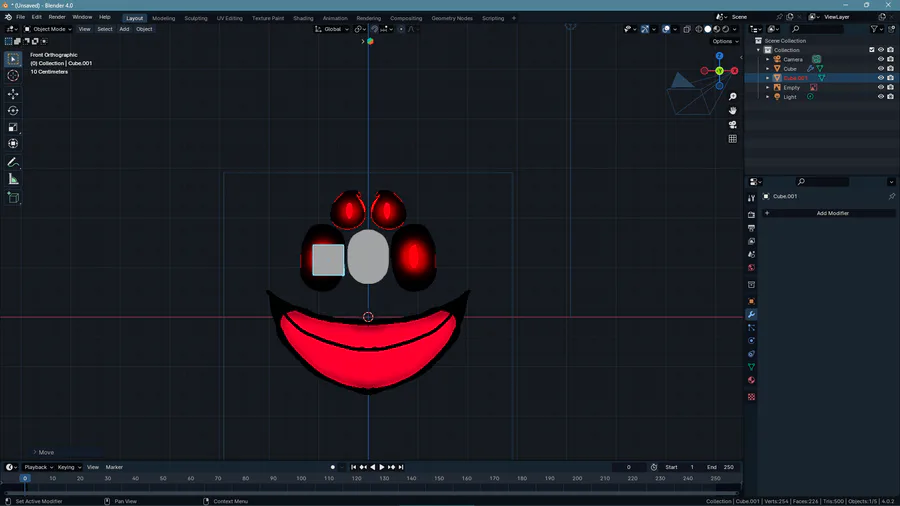Select the Move tool in the toolbar

[13, 94]
